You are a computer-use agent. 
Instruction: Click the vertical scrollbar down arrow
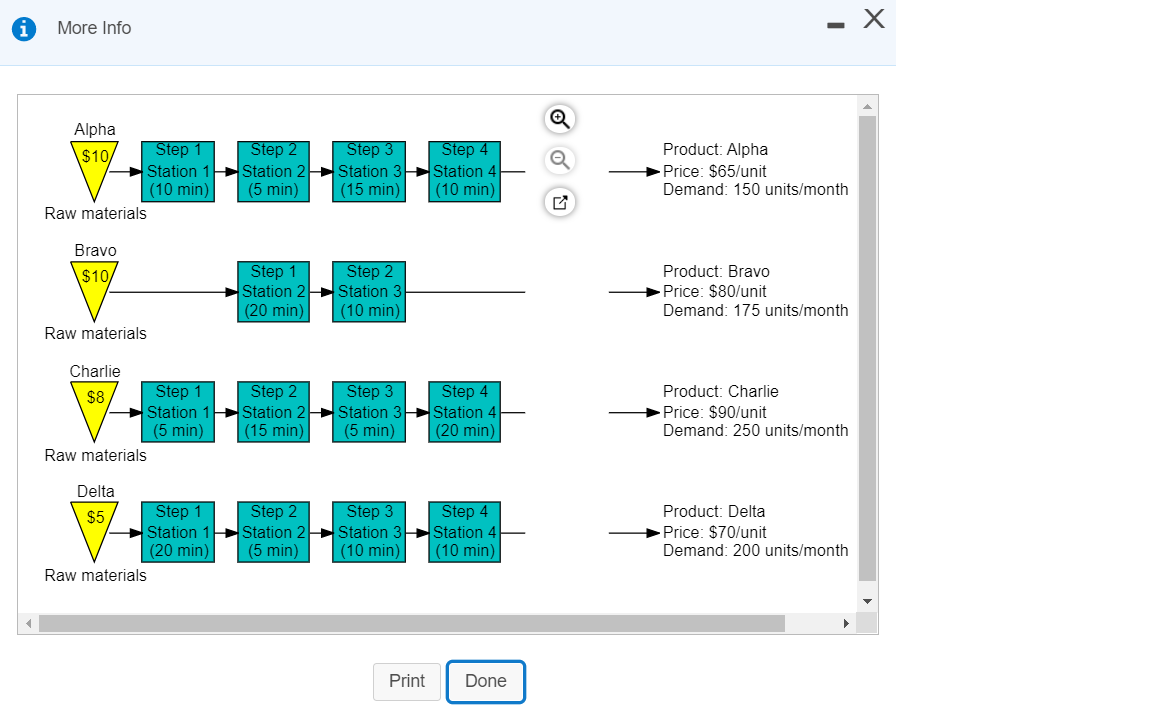pos(867,601)
